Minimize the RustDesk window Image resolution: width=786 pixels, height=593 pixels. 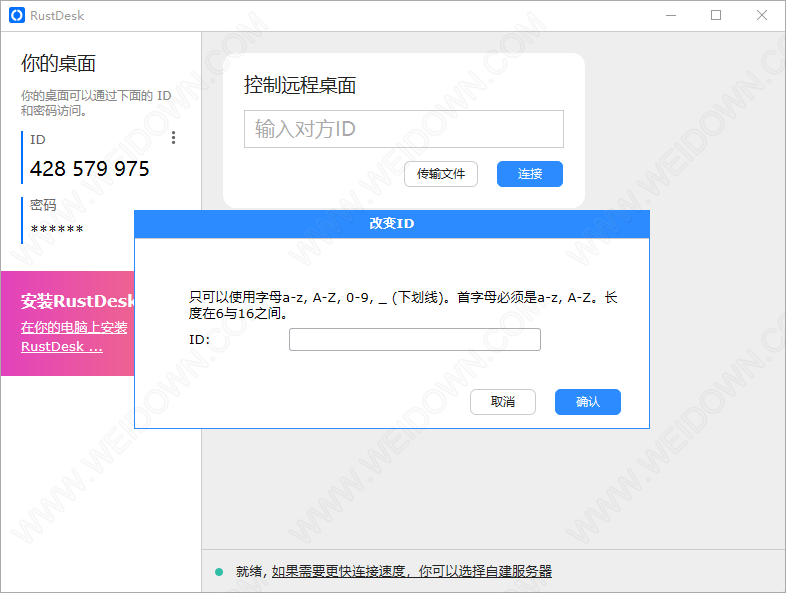[x=671, y=16]
